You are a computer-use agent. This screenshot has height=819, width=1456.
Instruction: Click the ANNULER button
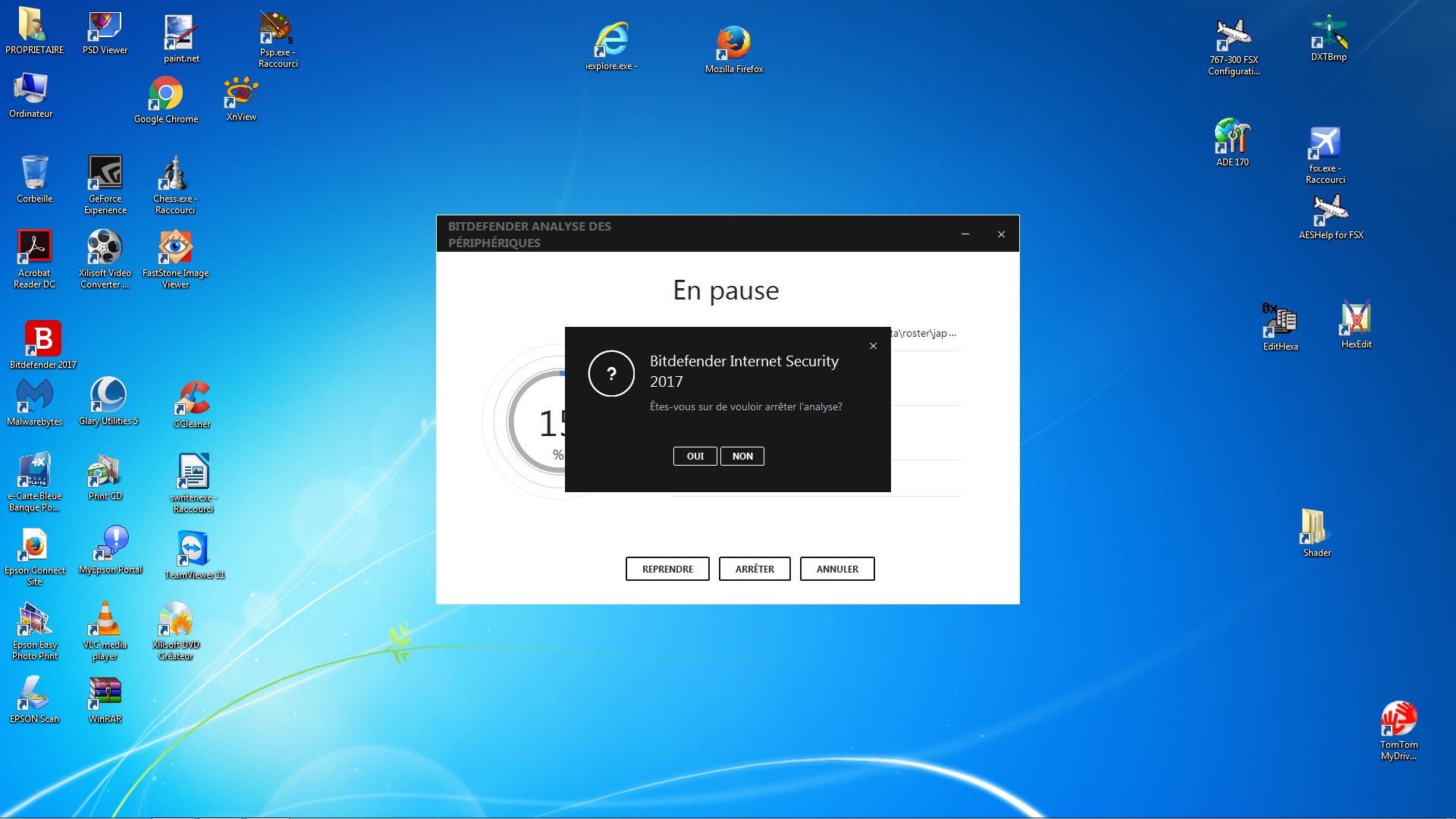click(x=837, y=569)
